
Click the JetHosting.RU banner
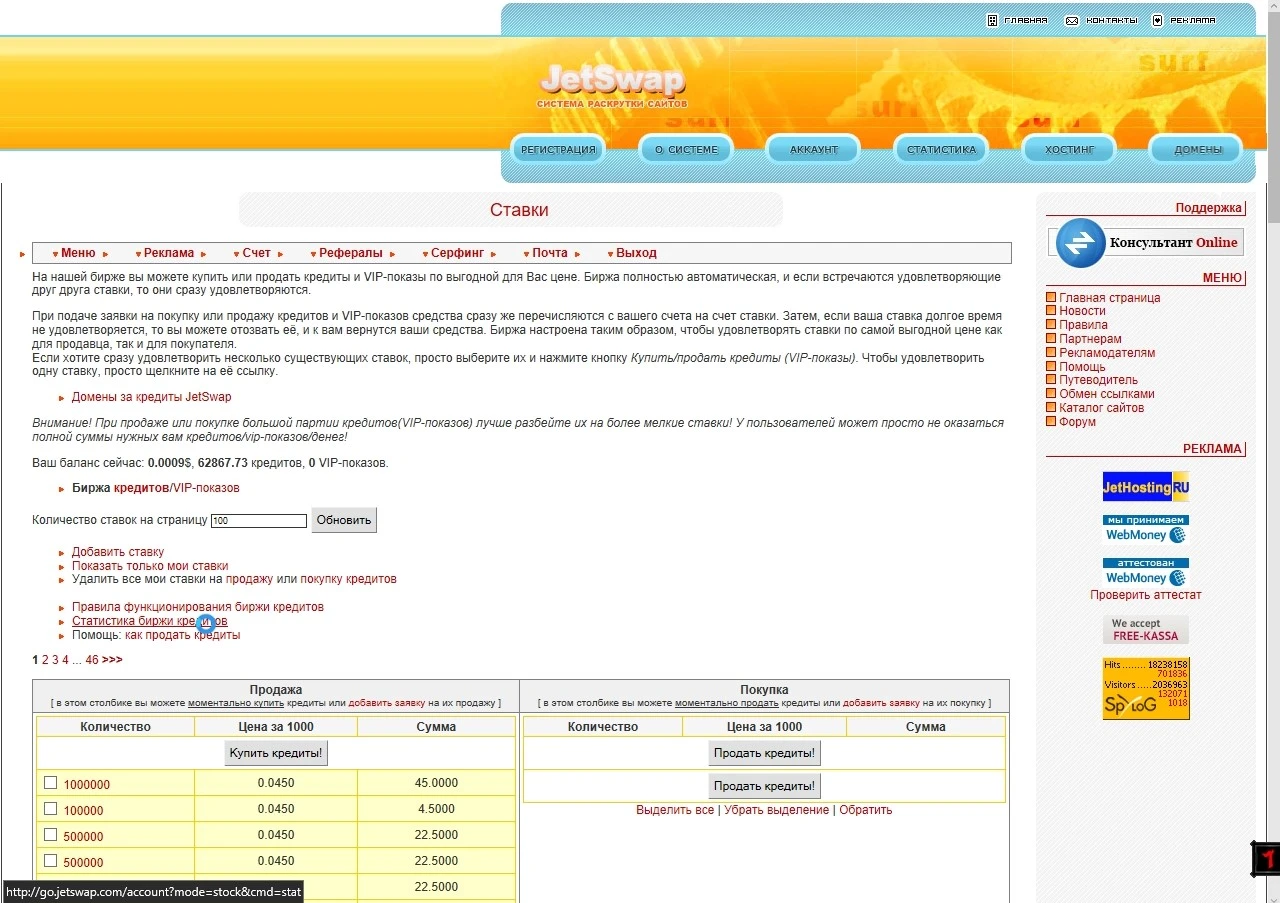1145,487
